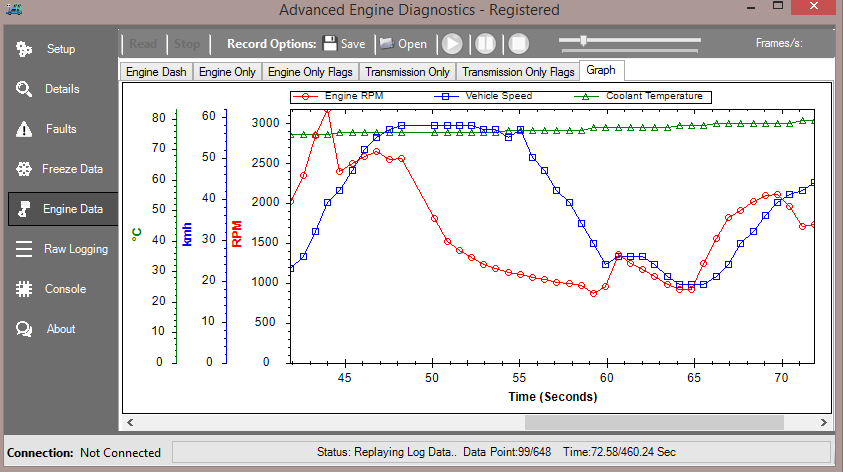Adjust the upper frames-per-second slider handle
This screenshot has height=472, width=843.
[583, 40]
